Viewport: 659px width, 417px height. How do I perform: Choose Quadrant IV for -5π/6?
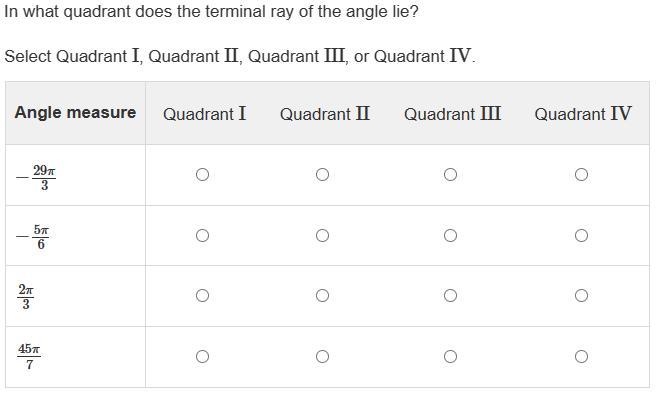581,236
